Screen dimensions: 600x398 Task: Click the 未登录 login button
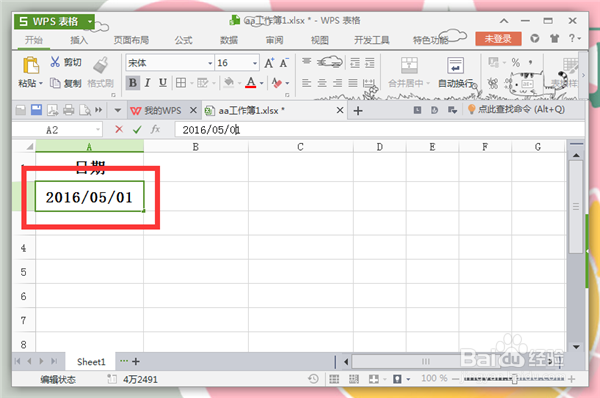click(x=498, y=39)
